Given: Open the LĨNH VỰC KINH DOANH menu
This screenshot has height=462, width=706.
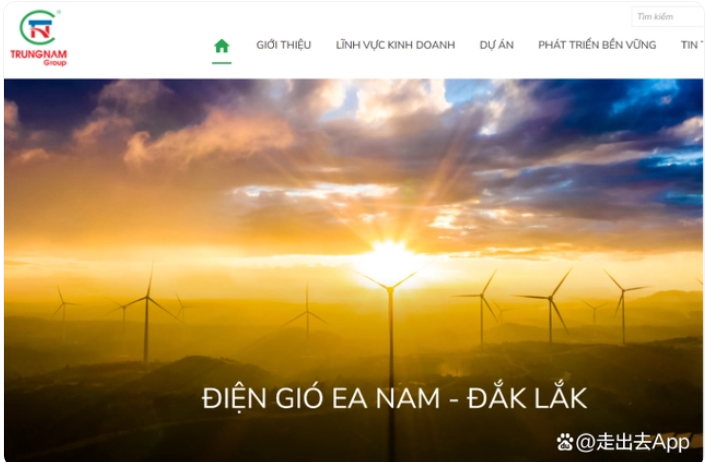Looking at the screenshot, I should click(395, 45).
